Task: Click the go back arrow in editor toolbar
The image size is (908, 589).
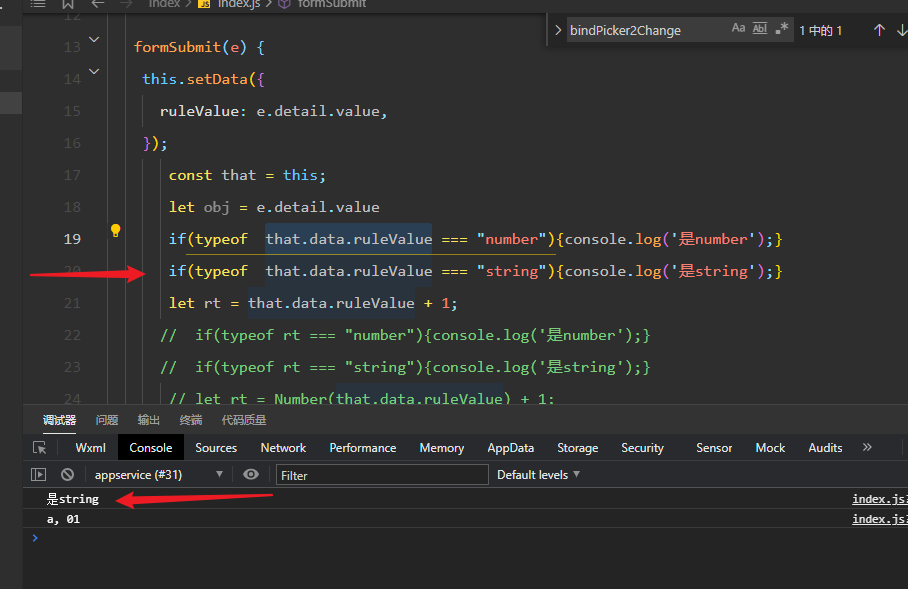Action: (x=98, y=4)
